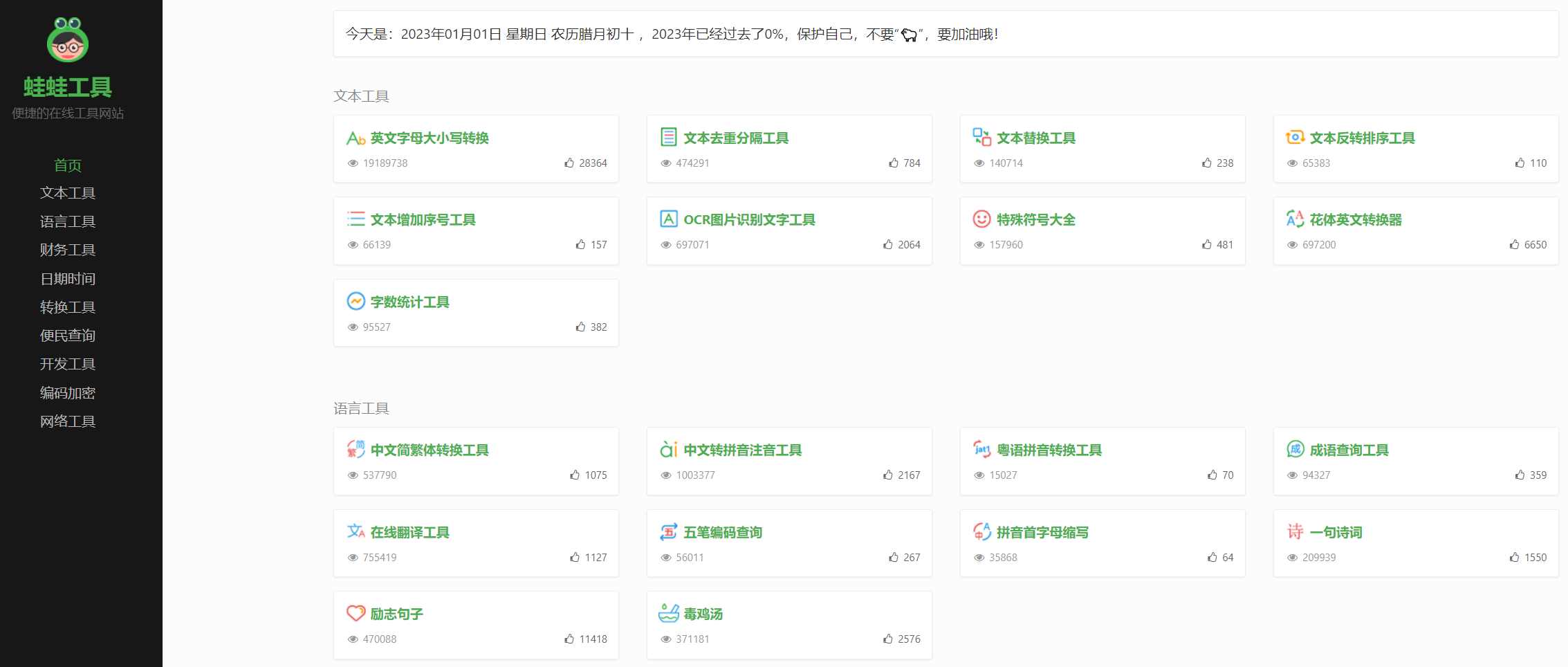1568x667 pixels.
Task: Open the 文本替换工具 link
Action: pyautogui.click(x=1035, y=138)
